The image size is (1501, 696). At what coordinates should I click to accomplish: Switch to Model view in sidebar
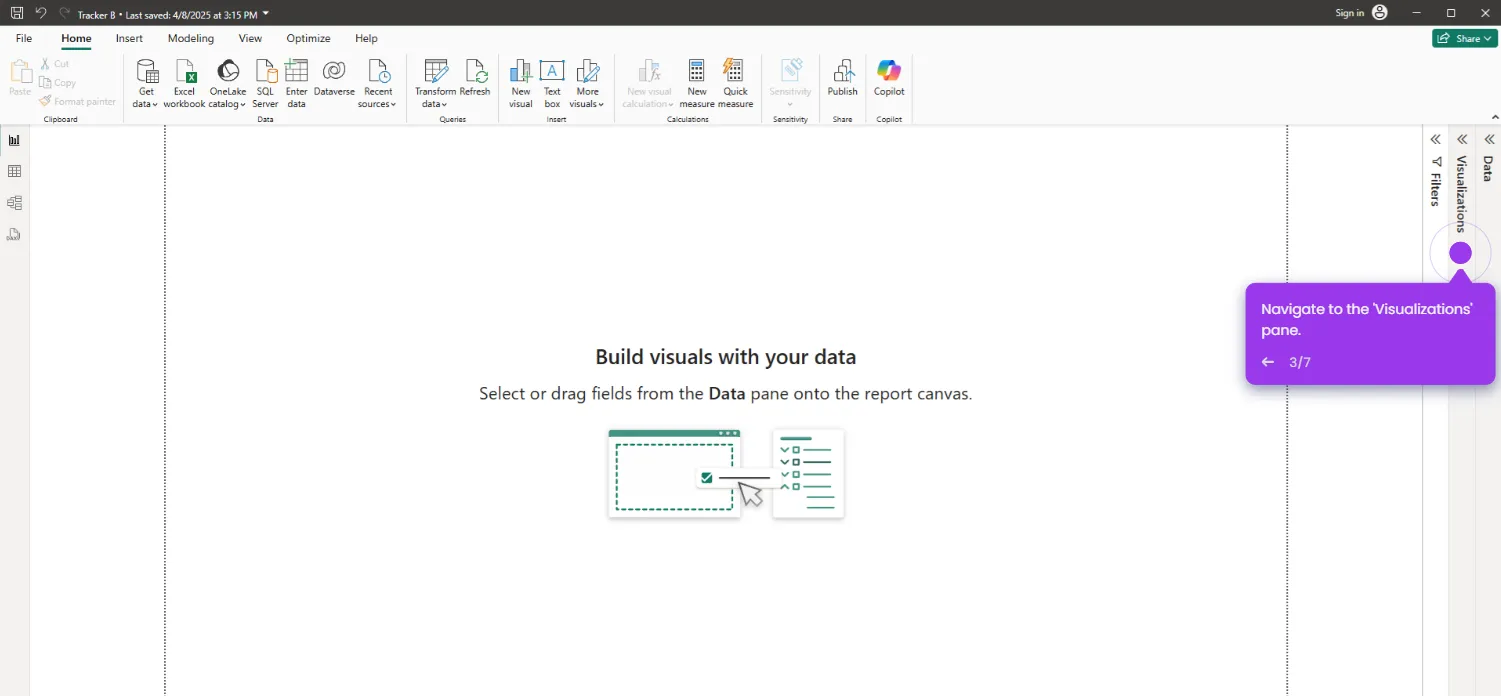14,203
